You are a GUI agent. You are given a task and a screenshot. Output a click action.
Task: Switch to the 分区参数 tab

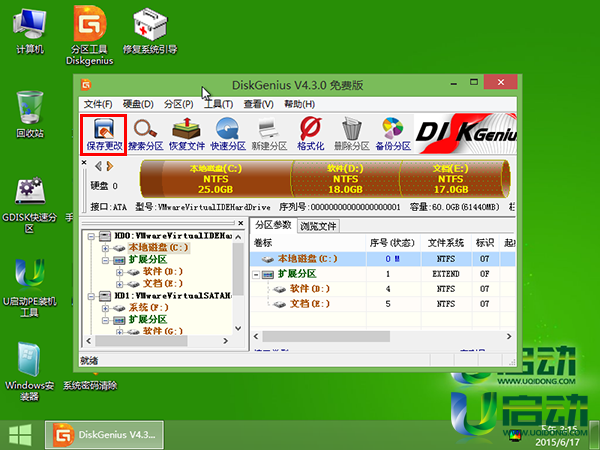(x=273, y=225)
